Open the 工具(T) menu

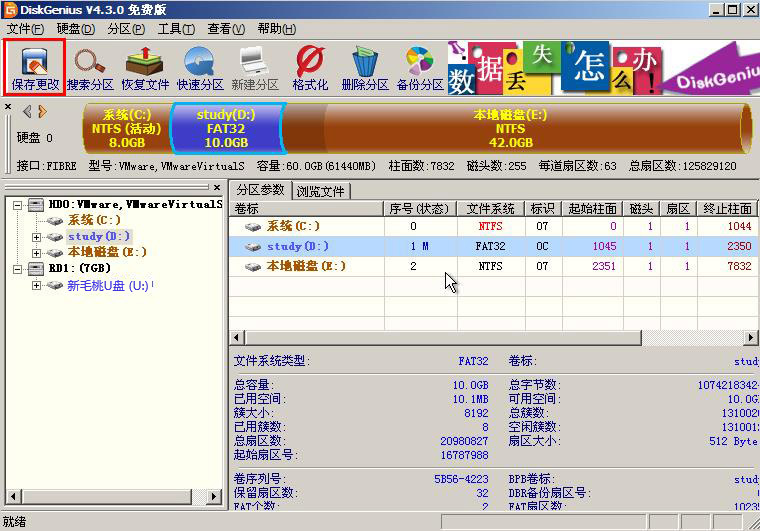click(176, 29)
